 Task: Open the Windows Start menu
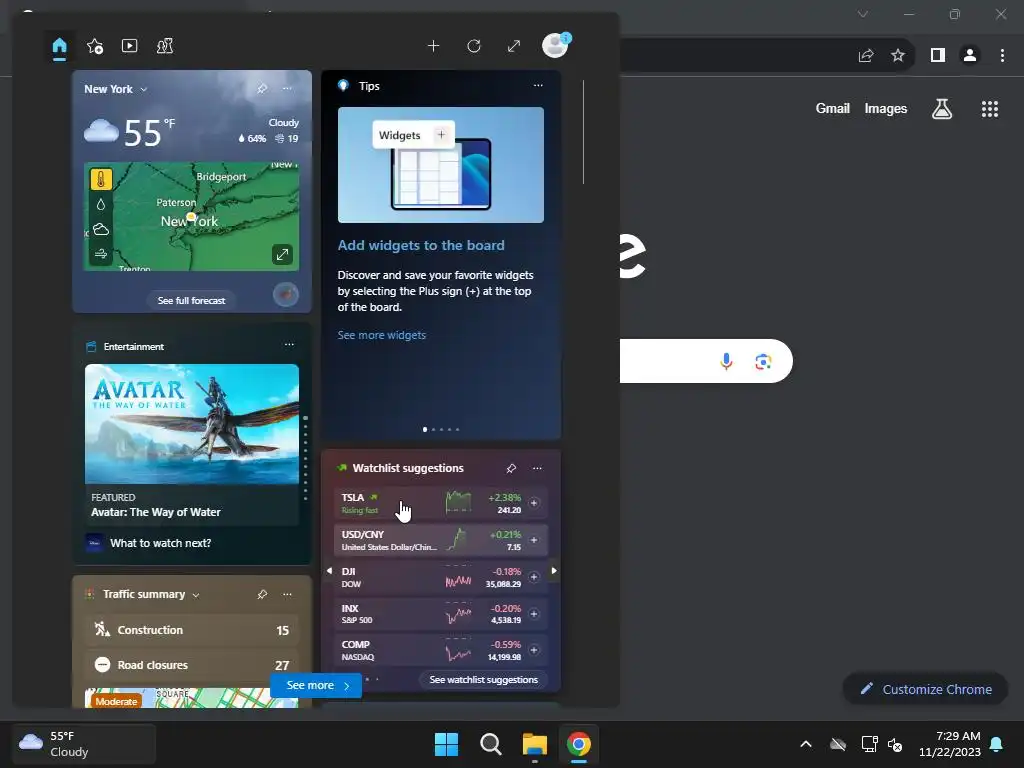447,744
